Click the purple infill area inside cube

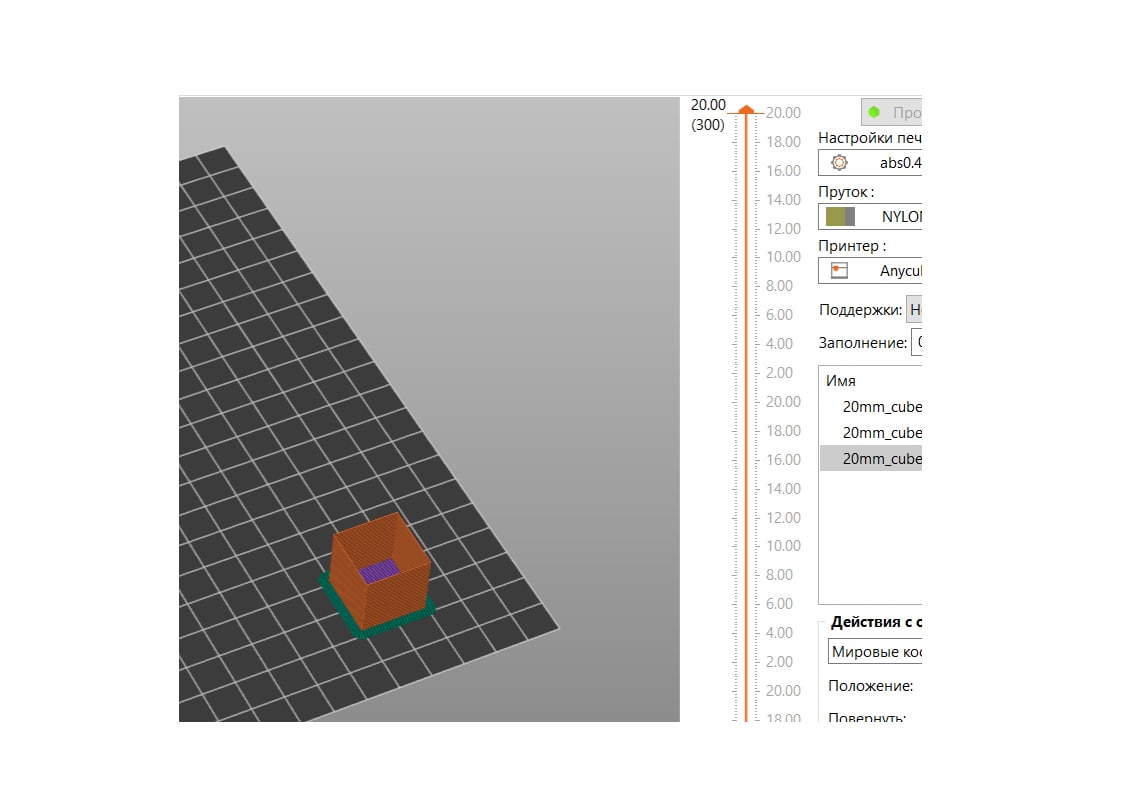click(379, 570)
